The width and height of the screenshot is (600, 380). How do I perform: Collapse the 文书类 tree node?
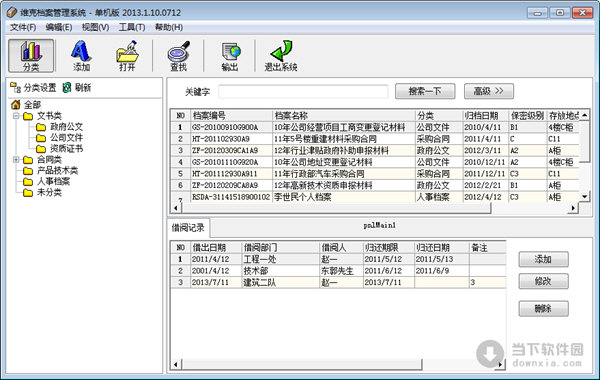16,116
